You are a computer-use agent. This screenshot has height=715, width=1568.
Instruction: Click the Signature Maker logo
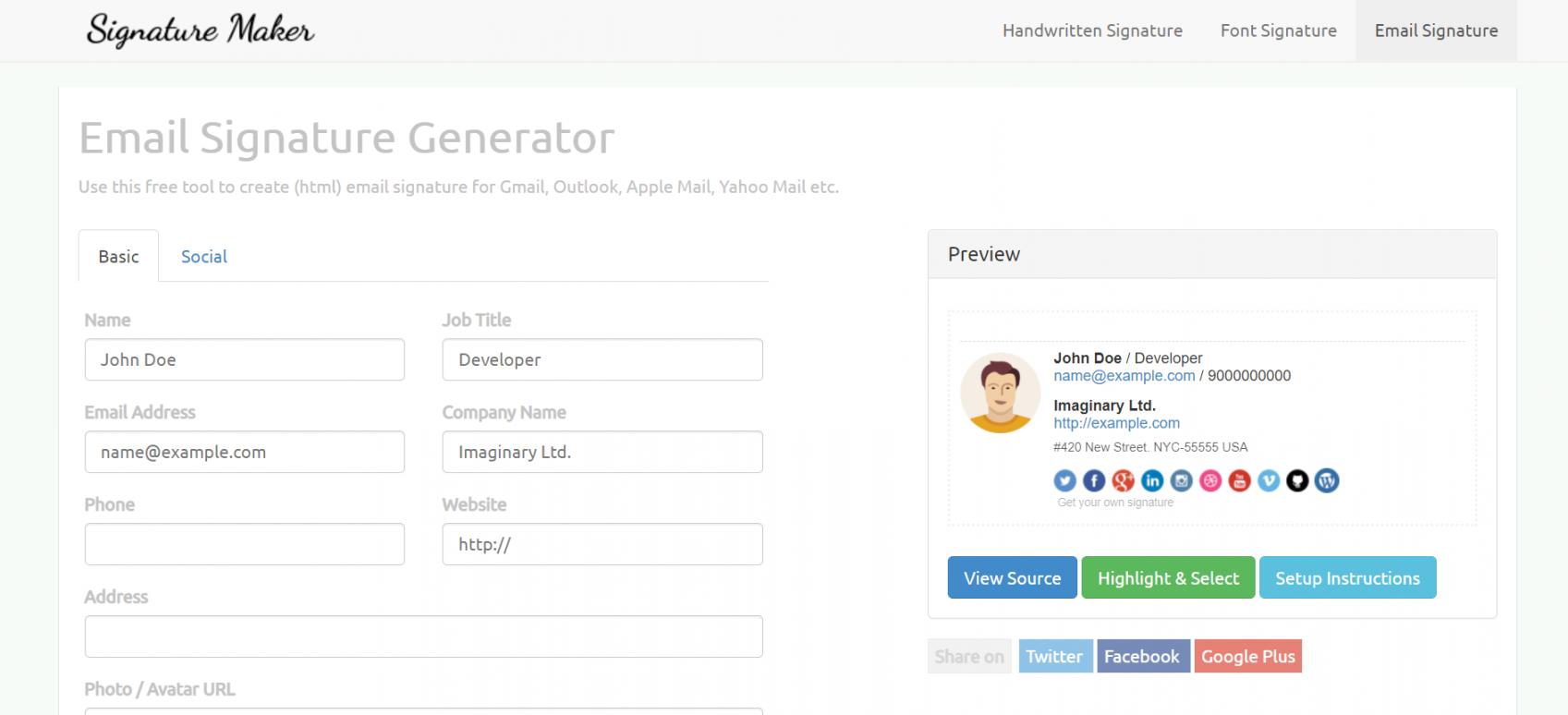pos(201,30)
